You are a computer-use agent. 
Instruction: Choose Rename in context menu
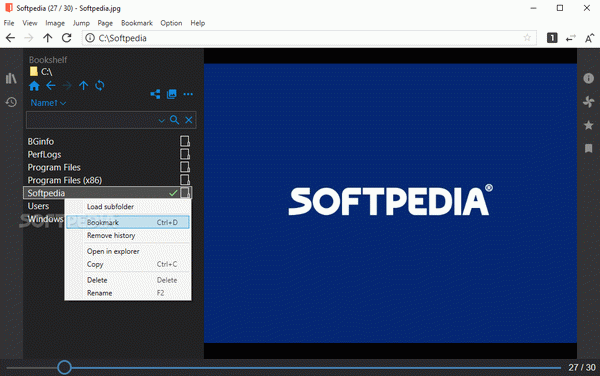pyautogui.click(x=128, y=293)
